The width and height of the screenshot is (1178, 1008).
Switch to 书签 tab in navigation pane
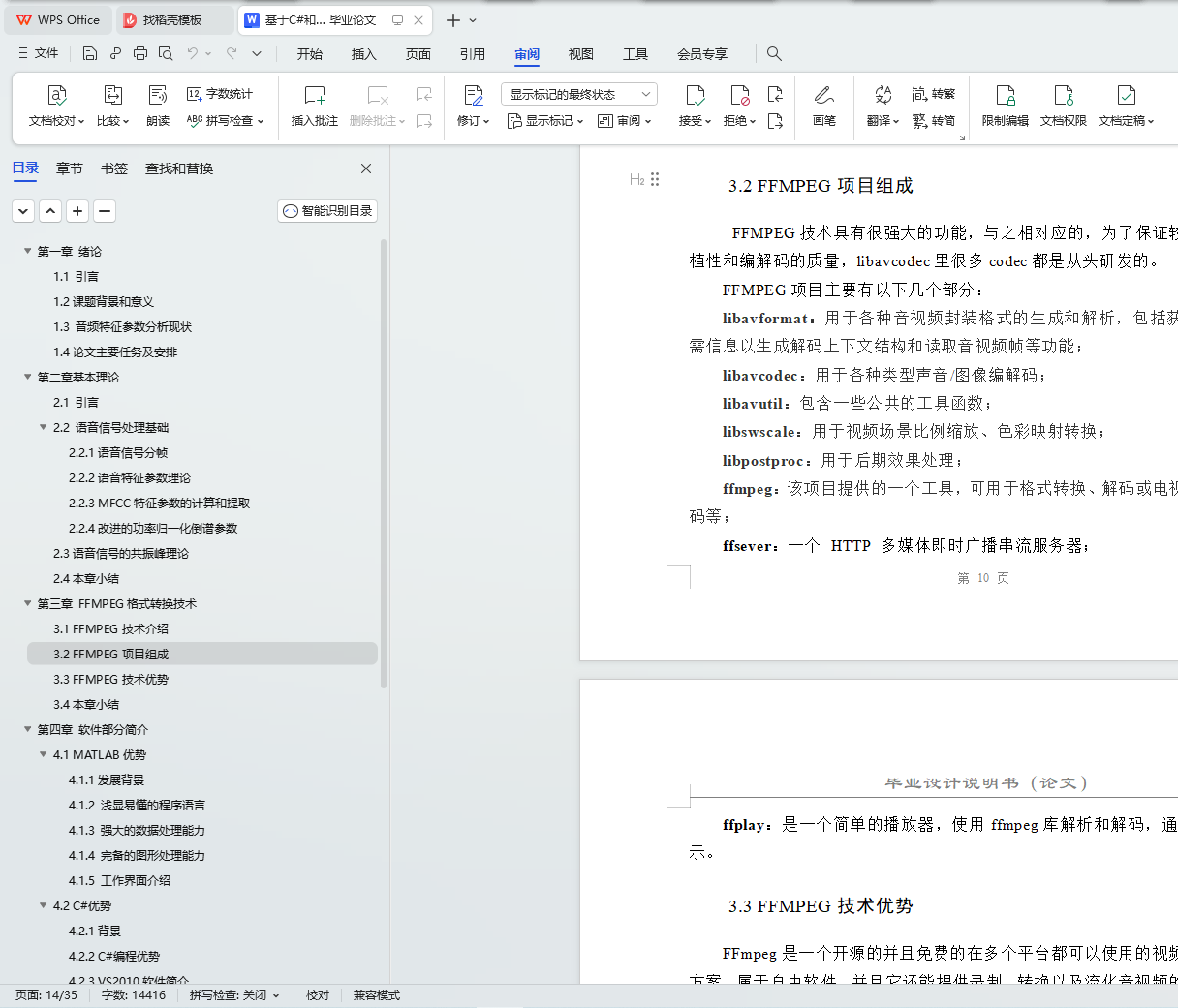(114, 168)
